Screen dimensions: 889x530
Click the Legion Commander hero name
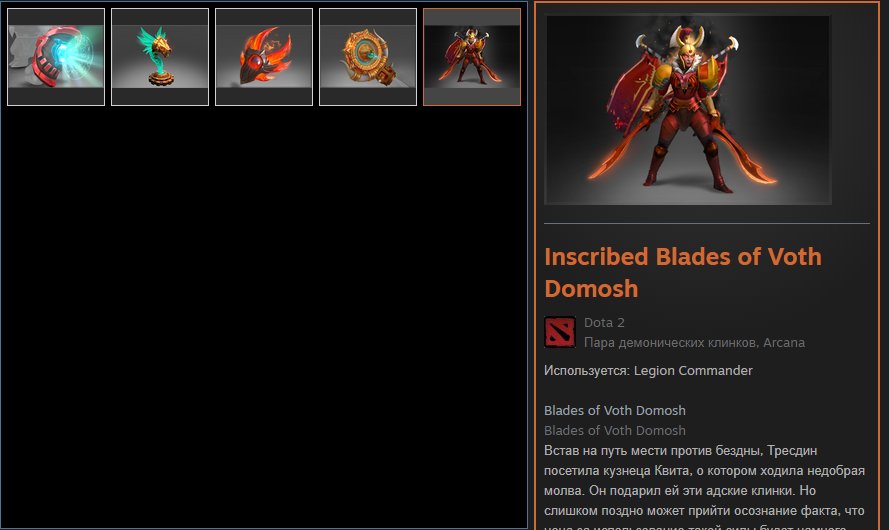coord(693,371)
